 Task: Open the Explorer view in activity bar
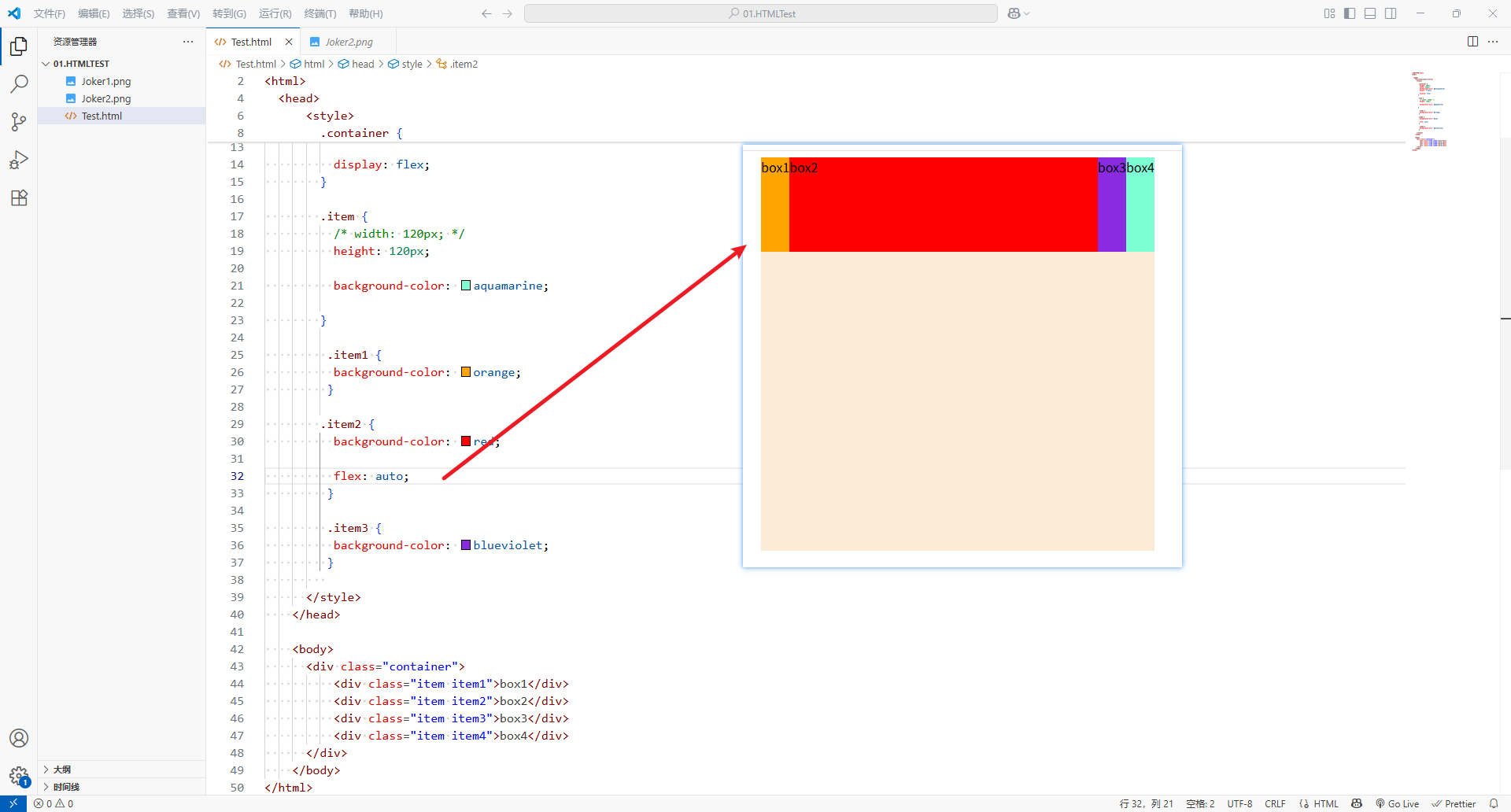click(19, 46)
